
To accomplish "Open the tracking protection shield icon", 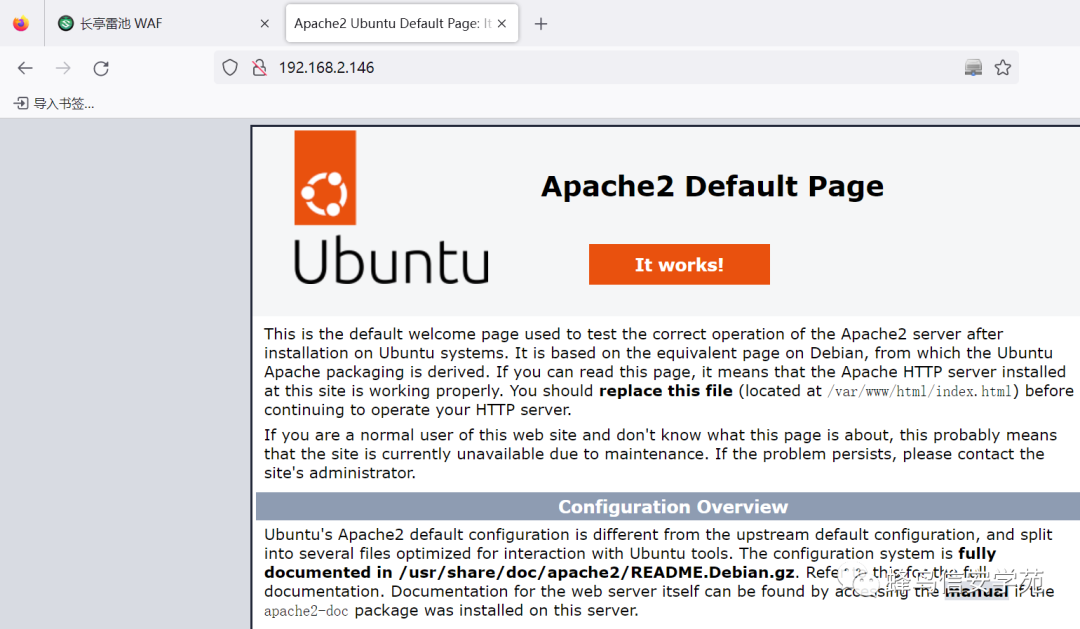I will [x=230, y=68].
